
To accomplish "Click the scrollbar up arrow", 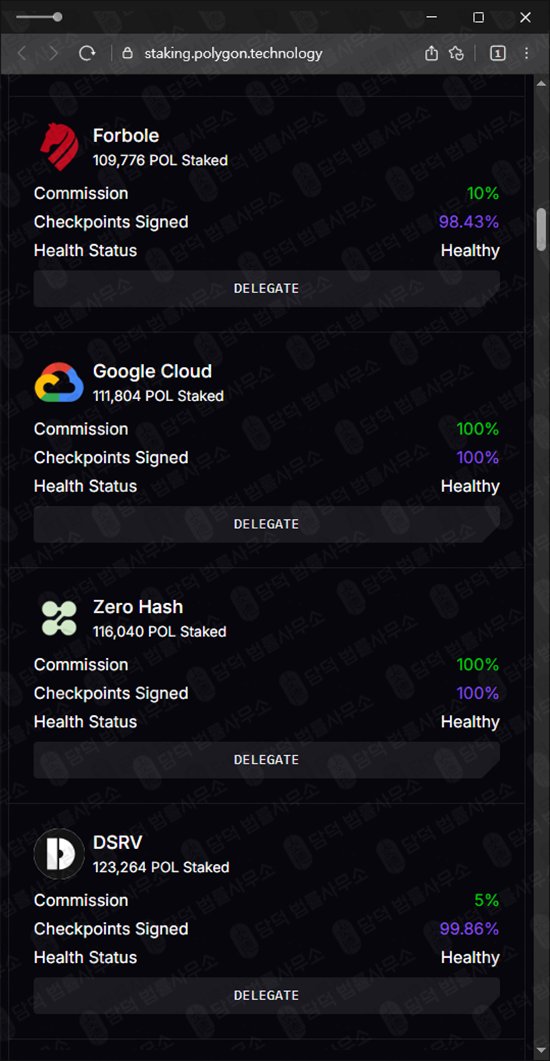I will [x=541, y=83].
